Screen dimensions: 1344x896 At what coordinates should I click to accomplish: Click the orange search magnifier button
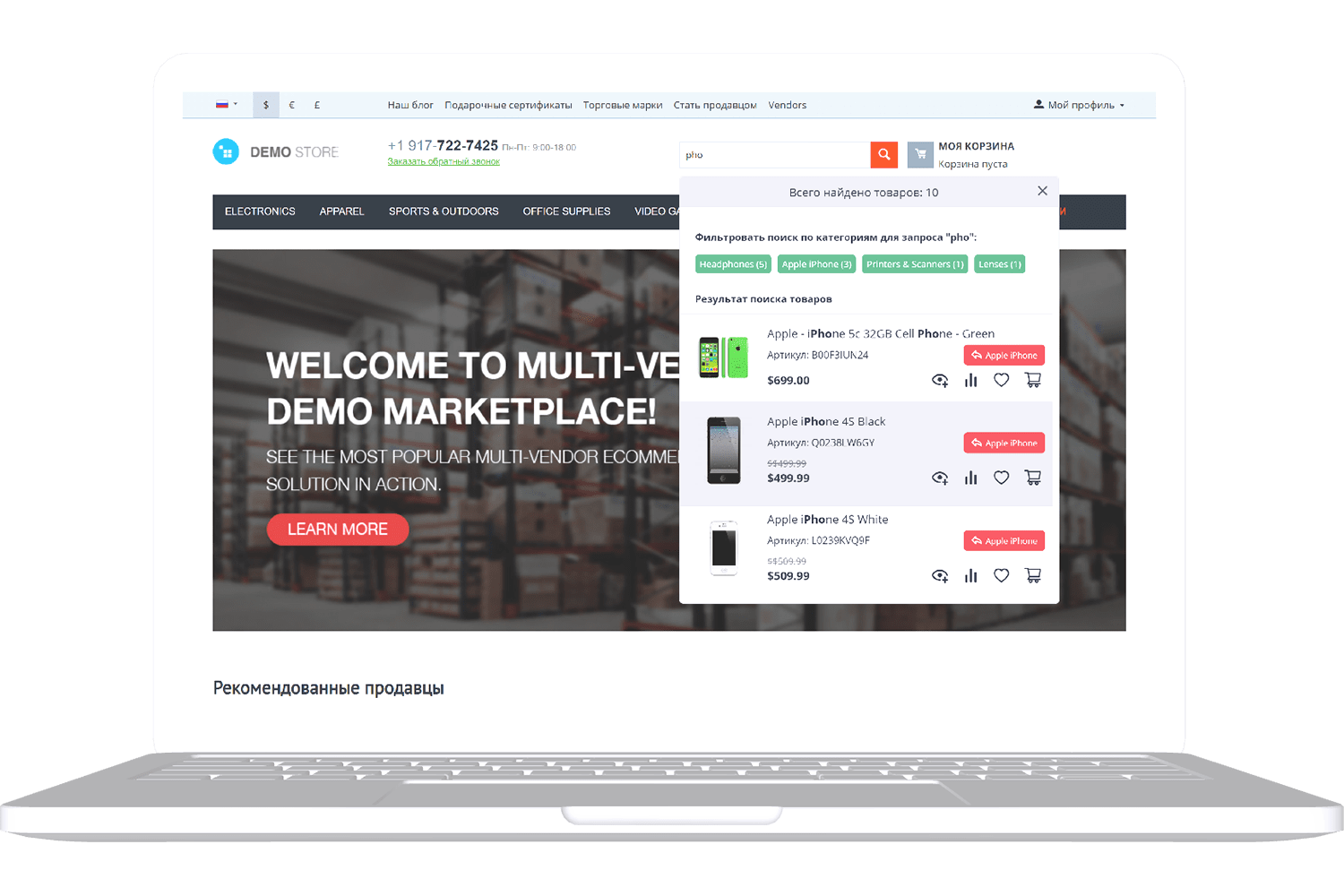tap(883, 154)
